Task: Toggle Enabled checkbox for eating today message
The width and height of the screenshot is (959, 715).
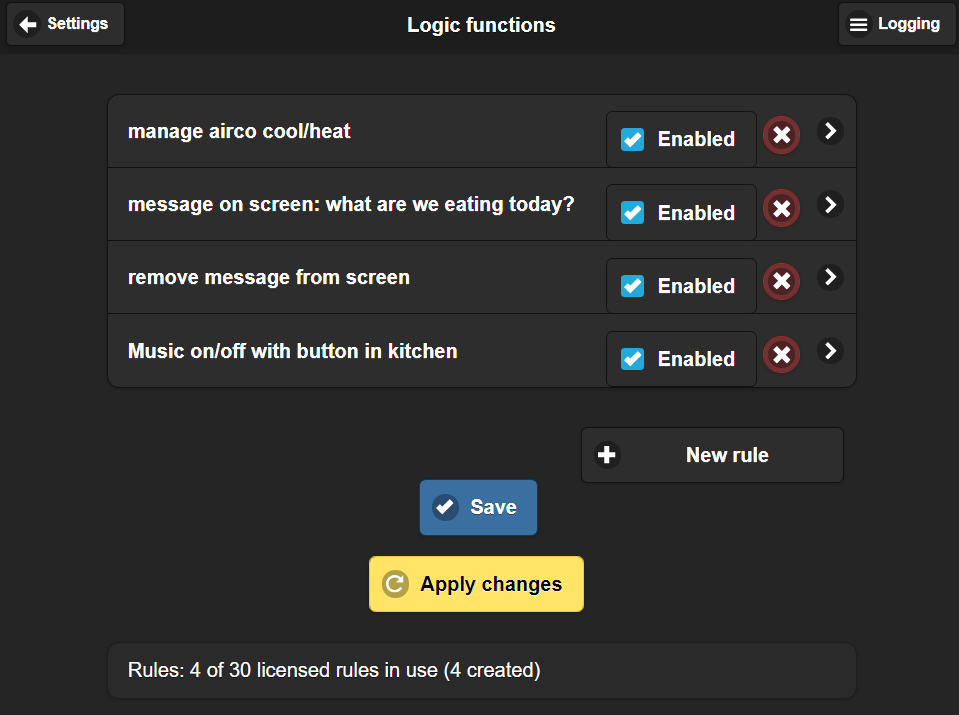Action: [x=632, y=213]
